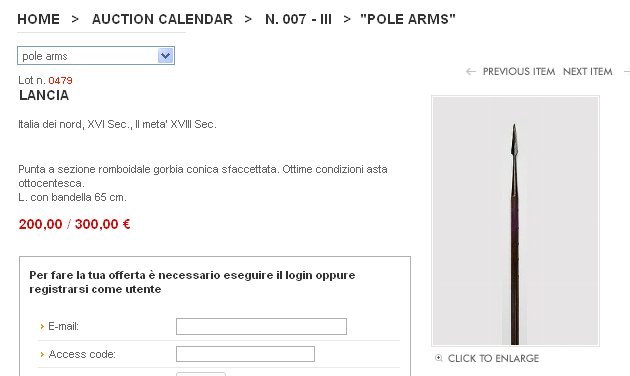
Task: Click the next item right arrow icon
Action: point(626,72)
